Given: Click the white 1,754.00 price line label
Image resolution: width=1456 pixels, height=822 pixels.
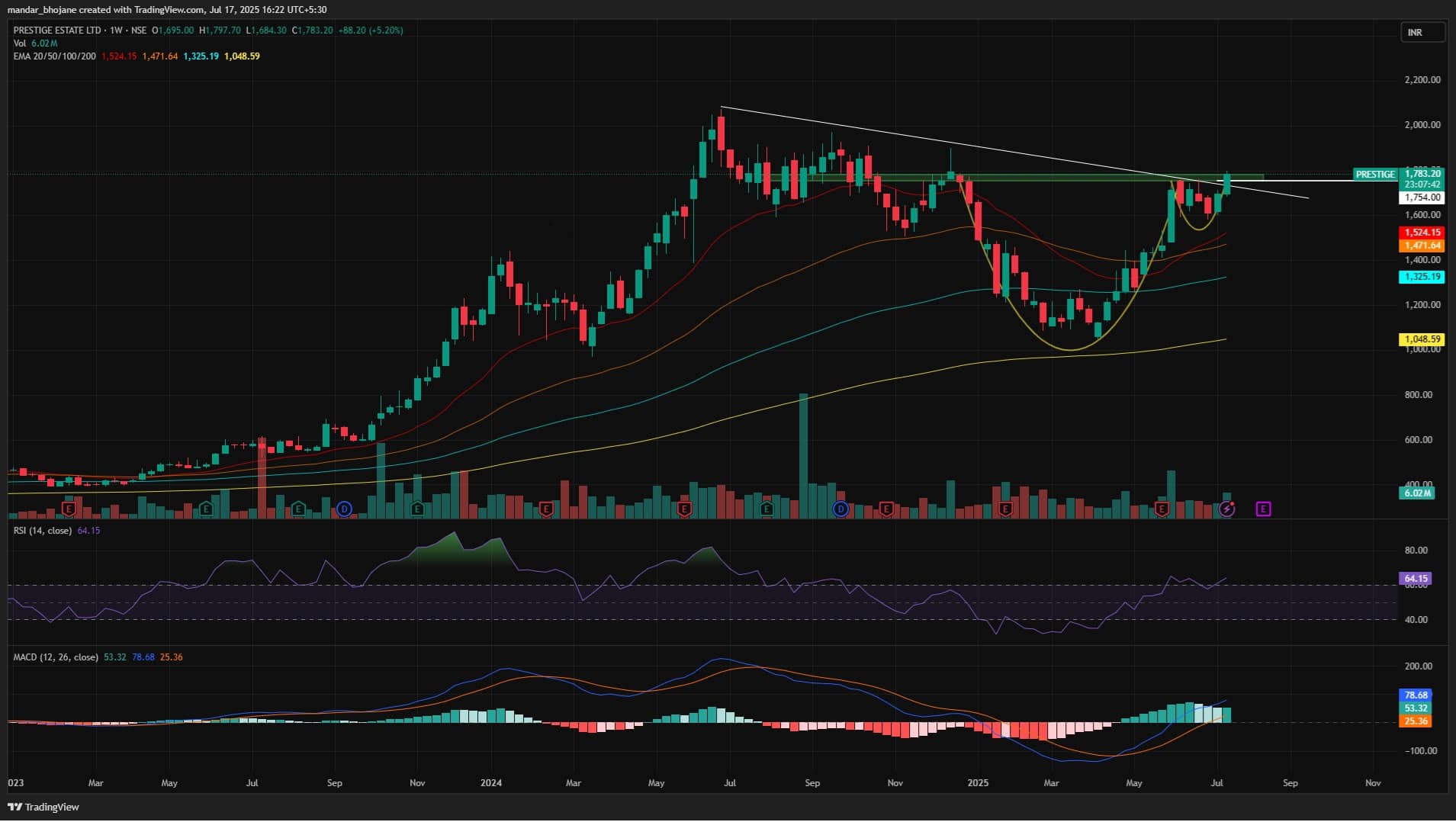Looking at the screenshot, I should 1422,197.
